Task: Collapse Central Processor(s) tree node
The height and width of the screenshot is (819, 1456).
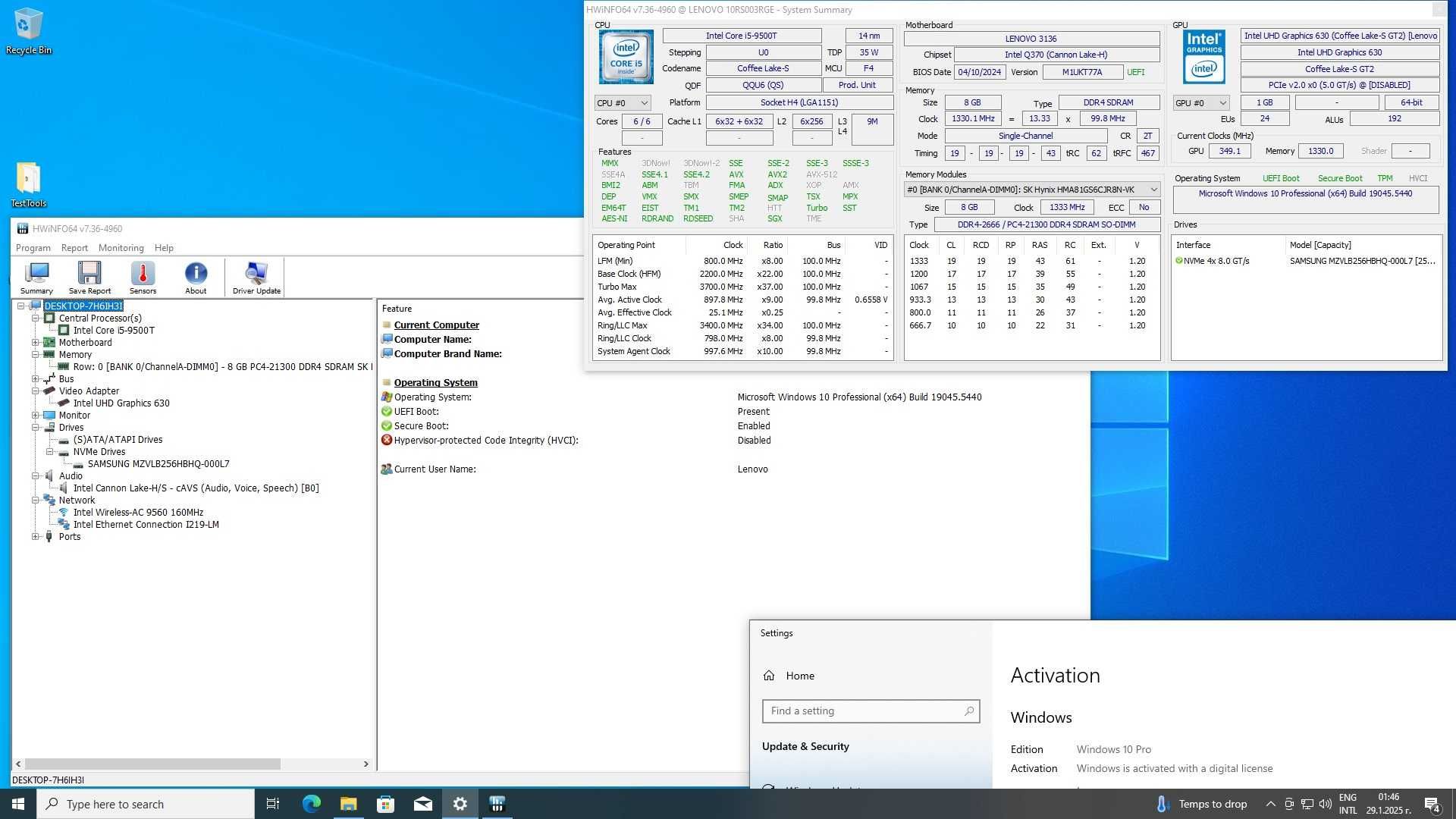Action: click(35, 318)
